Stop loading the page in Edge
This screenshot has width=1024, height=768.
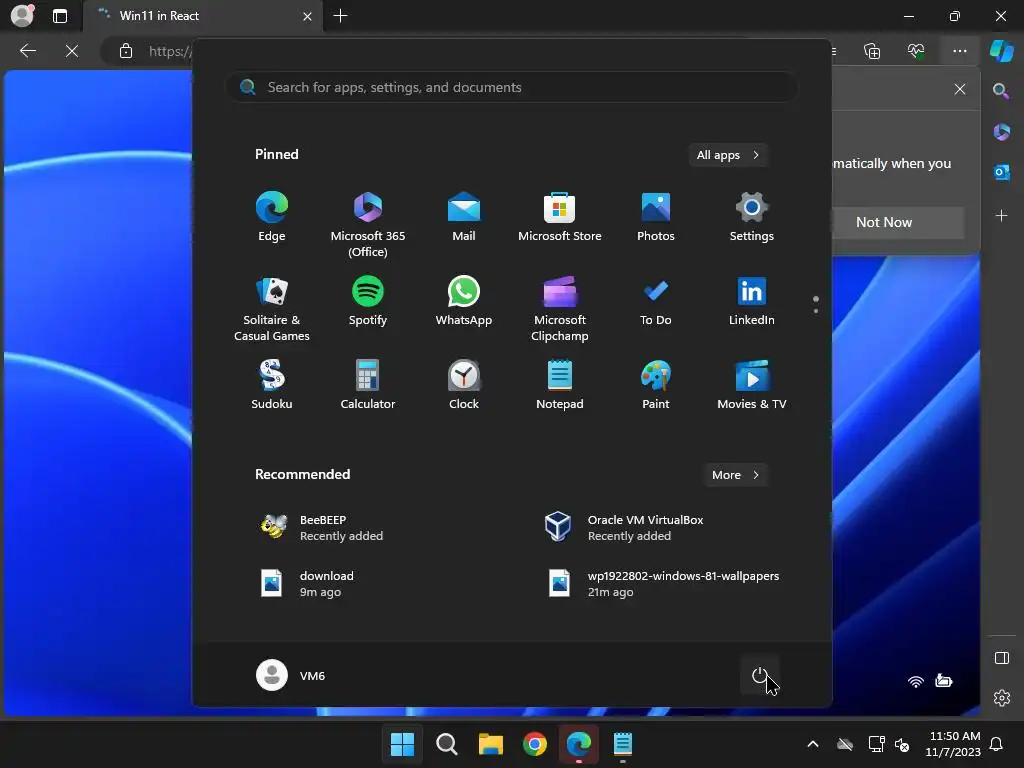[72, 51]
